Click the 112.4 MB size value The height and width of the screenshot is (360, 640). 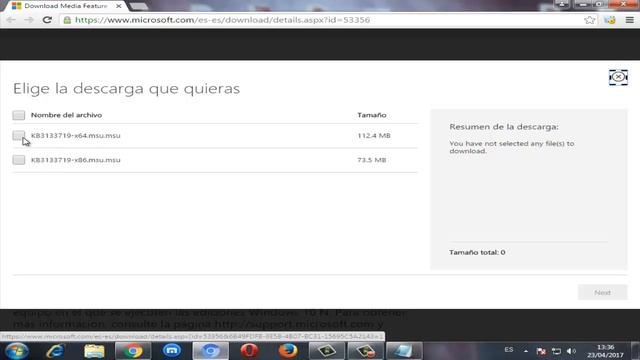pos(374,136)
